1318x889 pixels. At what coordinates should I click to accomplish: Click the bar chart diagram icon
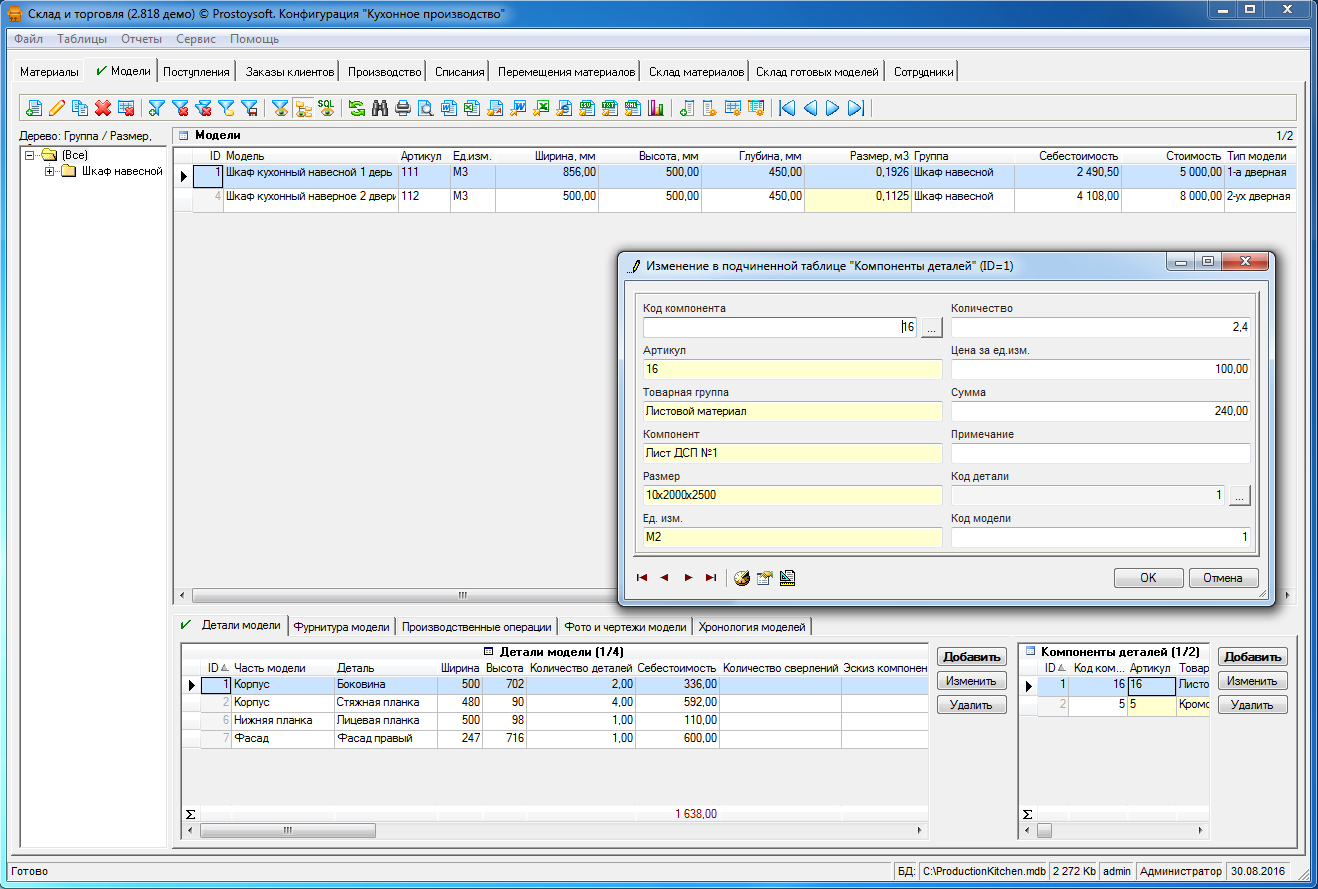(x=656, y=108)
